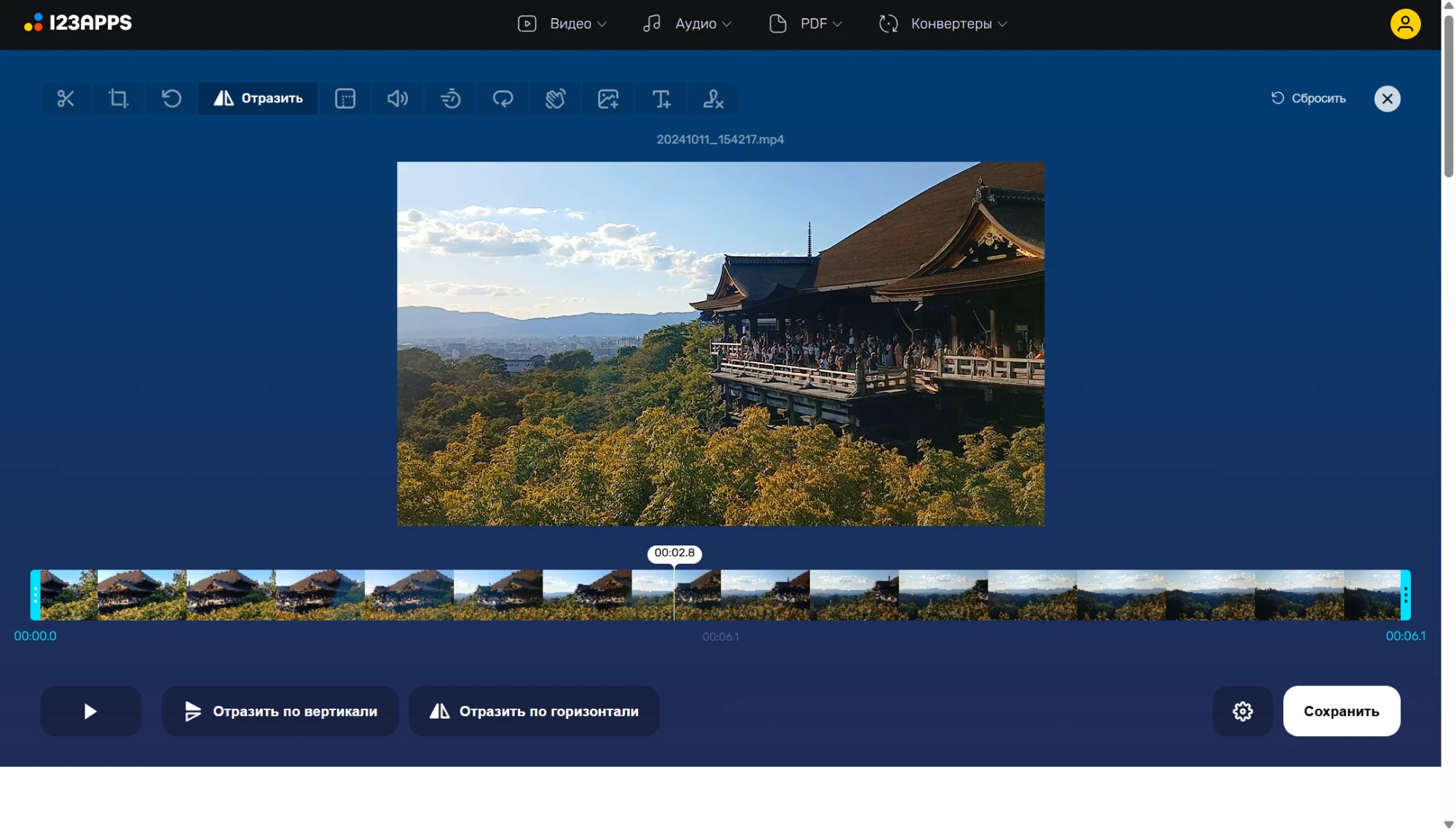Select the Trim scissors tool
Image resolution: width=1456 pixels, height=831 pixels.
[x=66, y=98]
